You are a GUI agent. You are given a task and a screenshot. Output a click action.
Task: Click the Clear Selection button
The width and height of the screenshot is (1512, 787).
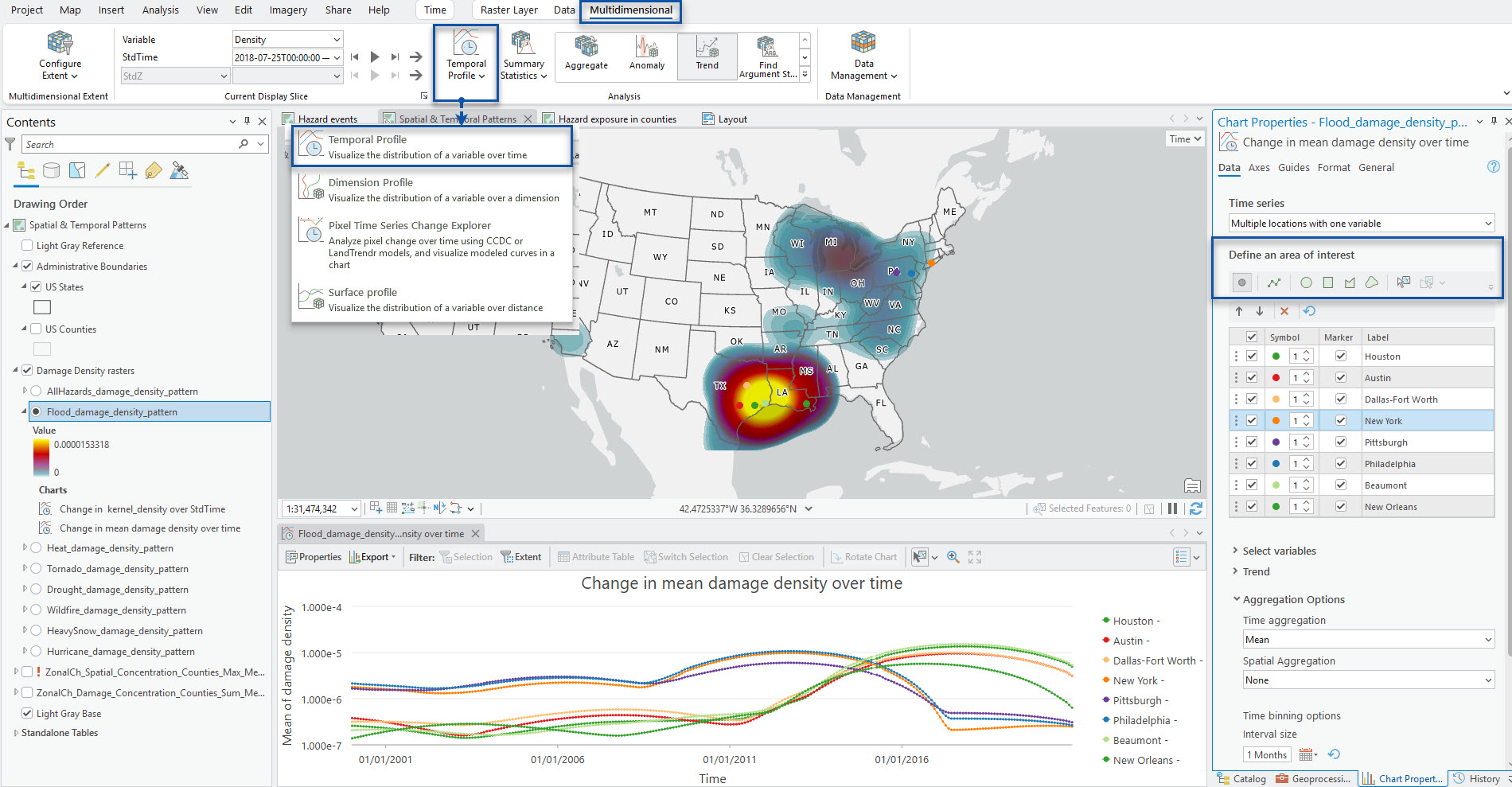pos(777,556)
